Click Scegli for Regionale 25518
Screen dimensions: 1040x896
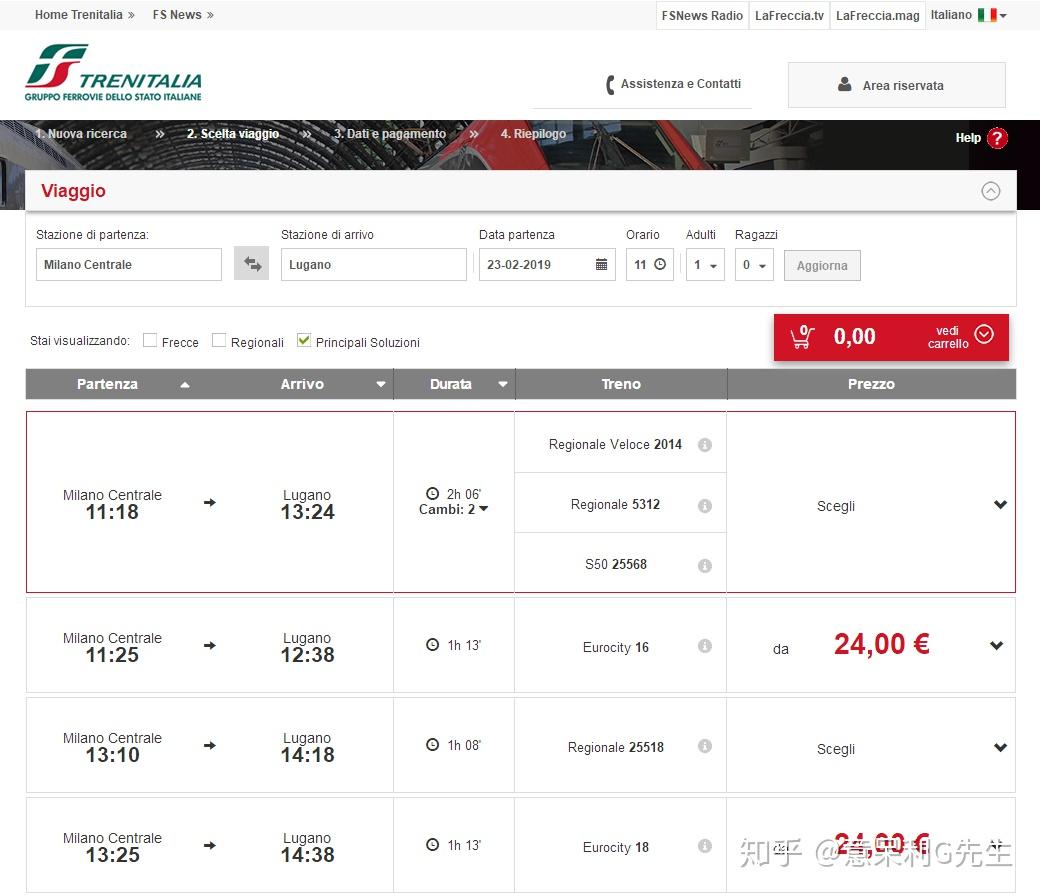coord(835,749)
